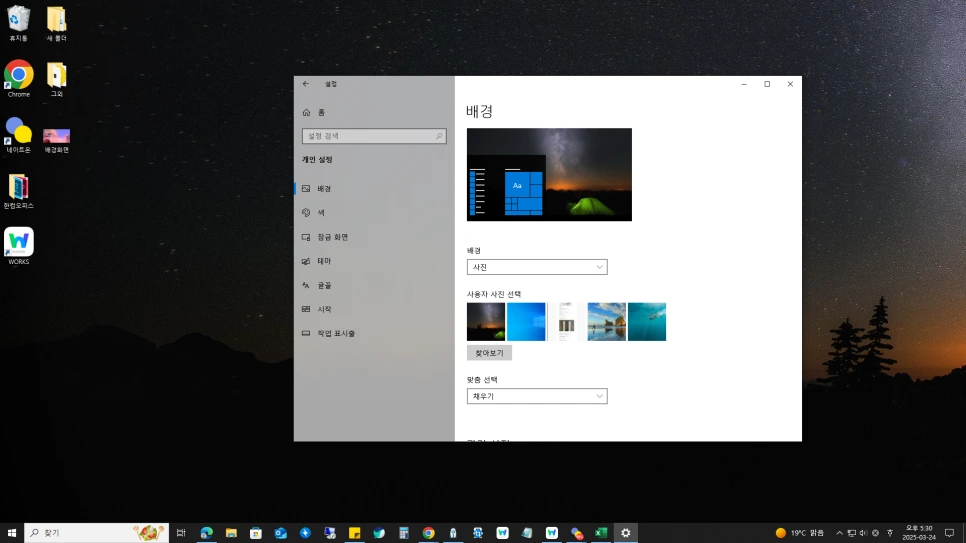Select 시작 in the settings sidebar
The image size is (966, 543).
coord(374,309)
